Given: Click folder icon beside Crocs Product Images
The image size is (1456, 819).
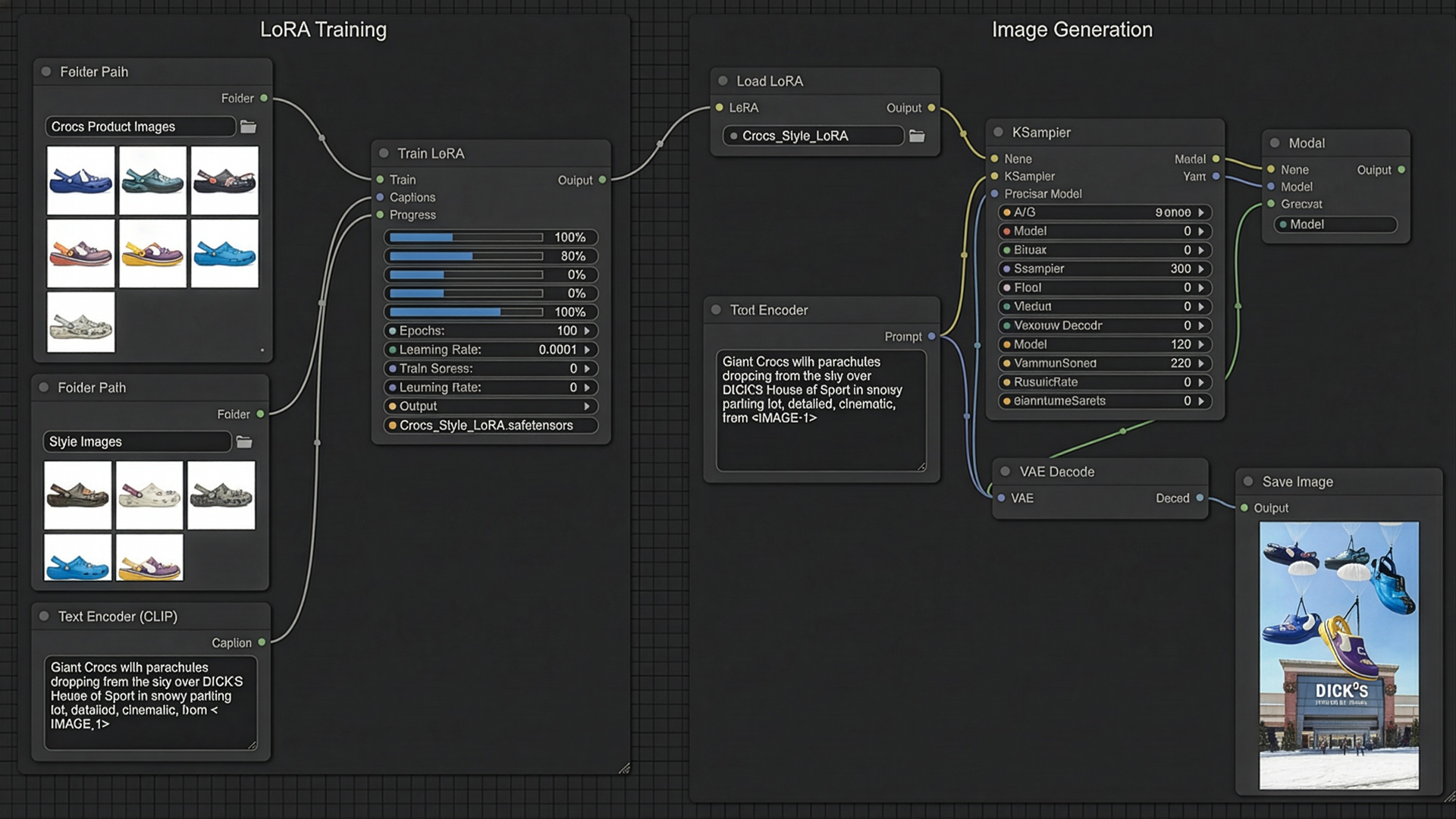Looking at the screenshot, I should coord(248,127).
